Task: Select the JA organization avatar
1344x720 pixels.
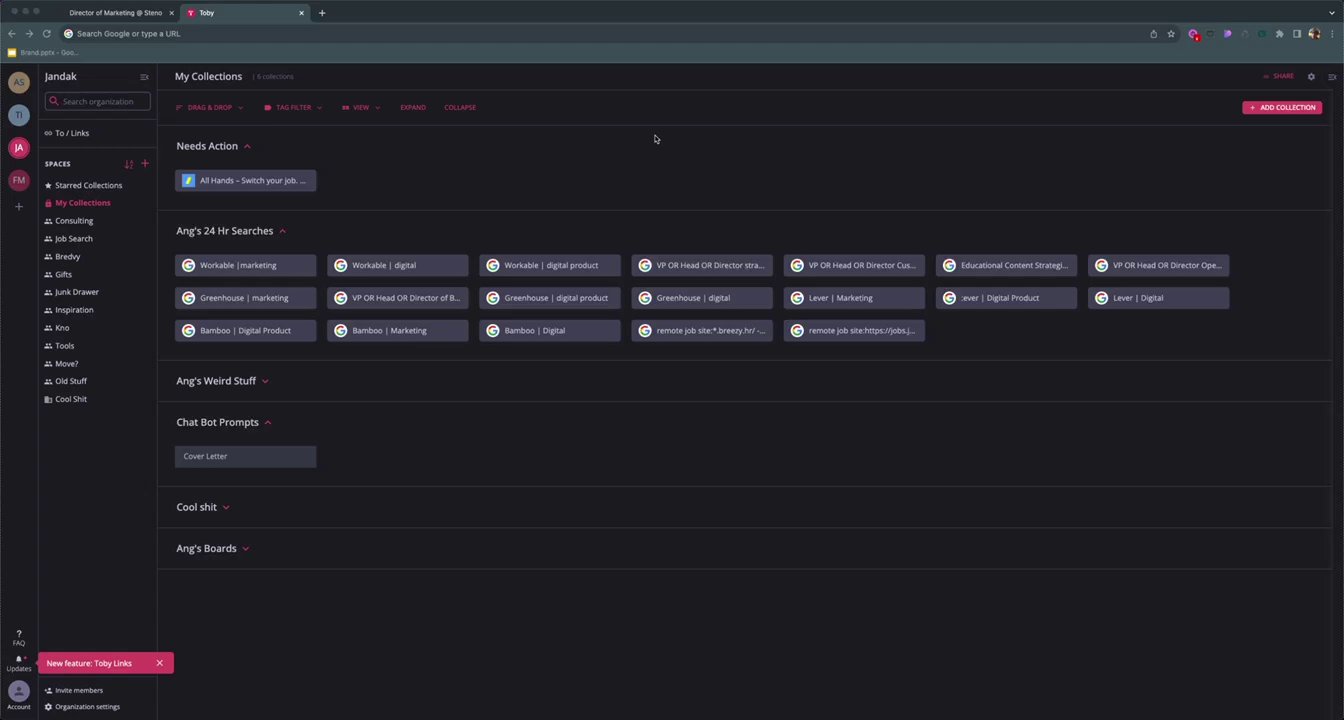Action: click(18, 147)
